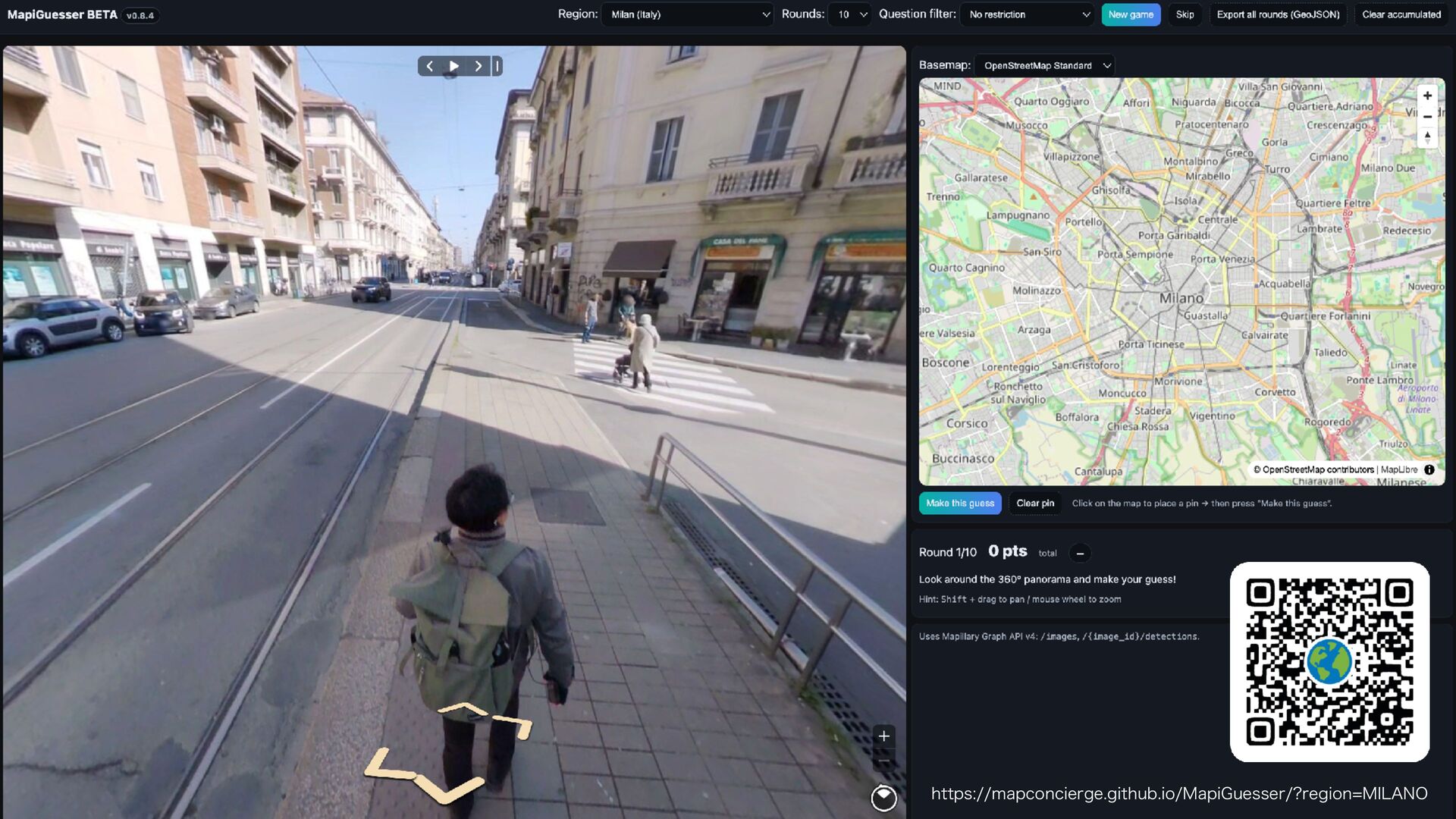Open the Basemap OpenStreetMap Standard dropdown
This screenshot has width=1456, height=819.
pos(1045,66)
